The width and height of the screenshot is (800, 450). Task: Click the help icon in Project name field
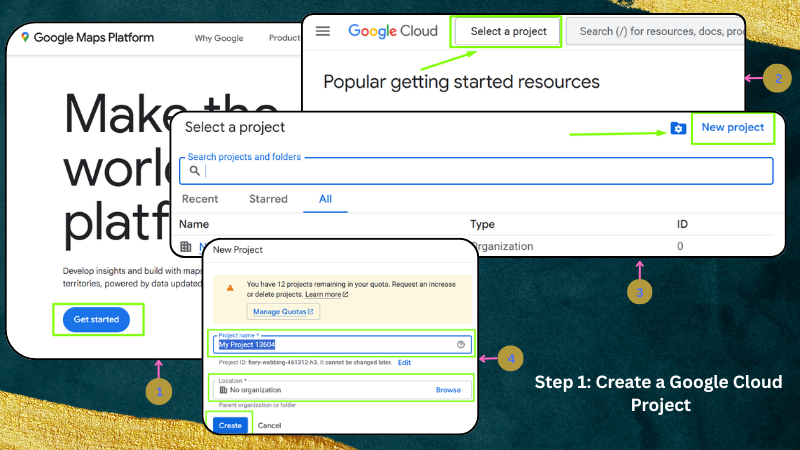coord(461,344)
